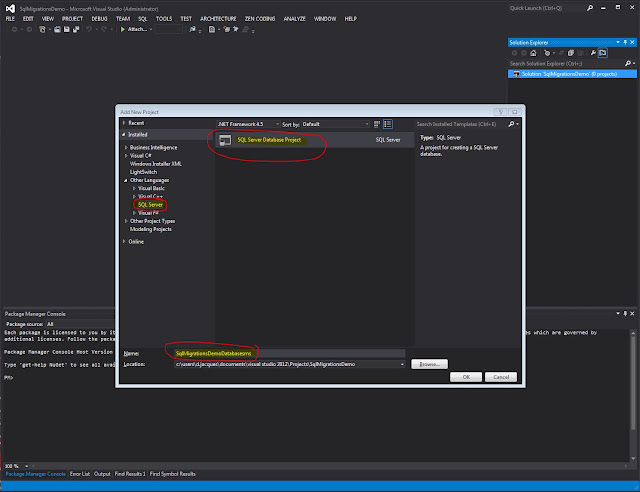Pin the Solution Explorer panel
The image size is (640, 492).
pos(625,42)
